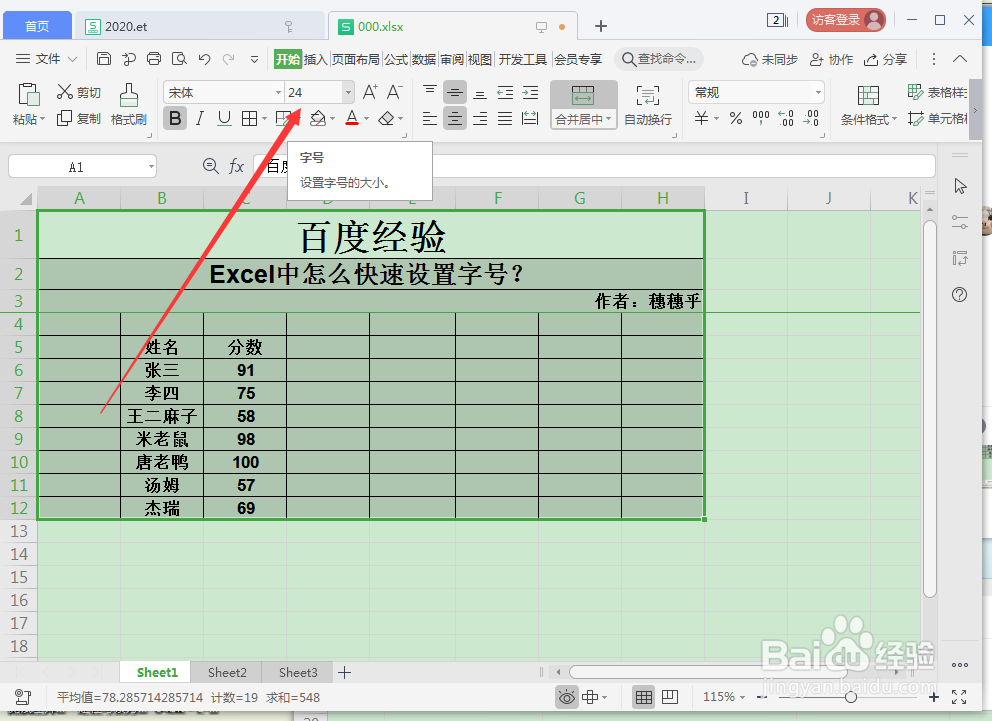Switch to the 2020.et document tab
The width and height of the screenshot is (992, 721).
pos(199,26)
